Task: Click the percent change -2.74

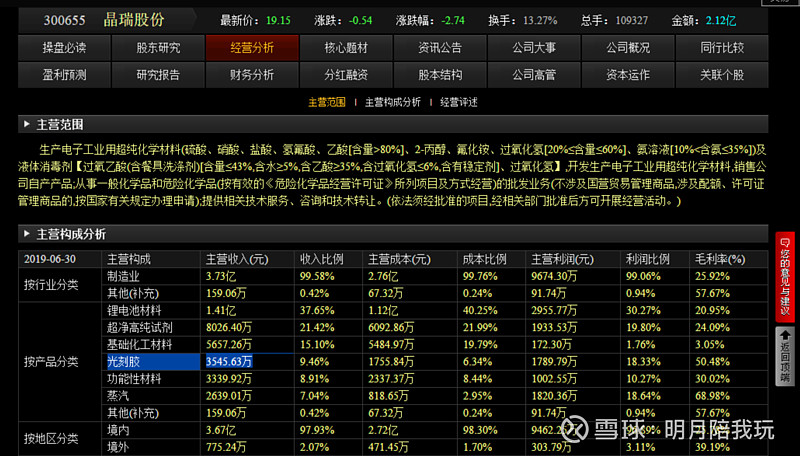Action: (x=453, y=21)
